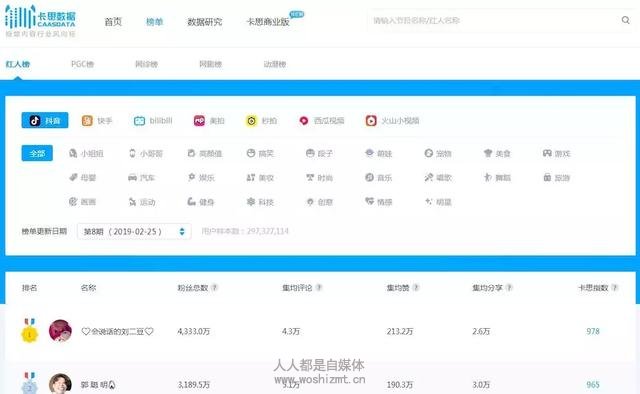Switch to the 网综榜 tab
The width and height of the screenshot is (640, 394).
click(x=147, y=64)
